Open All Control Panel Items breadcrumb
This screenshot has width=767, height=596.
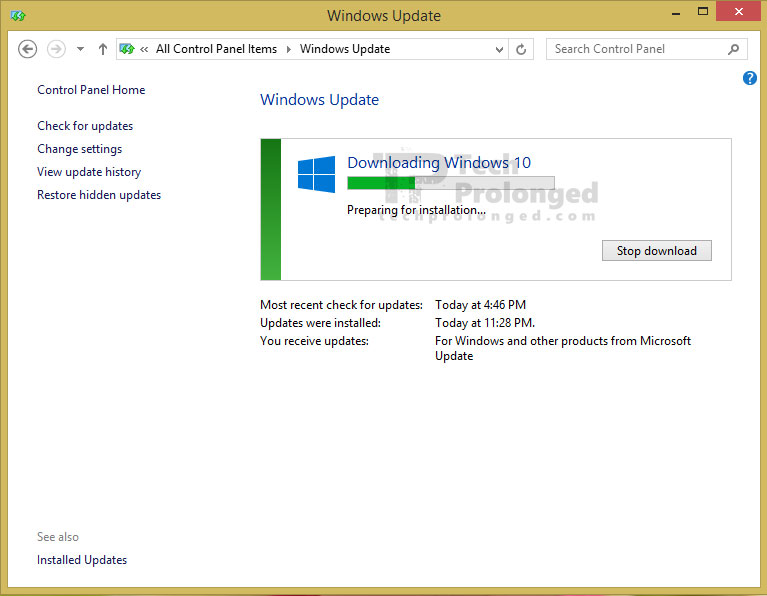216,49
